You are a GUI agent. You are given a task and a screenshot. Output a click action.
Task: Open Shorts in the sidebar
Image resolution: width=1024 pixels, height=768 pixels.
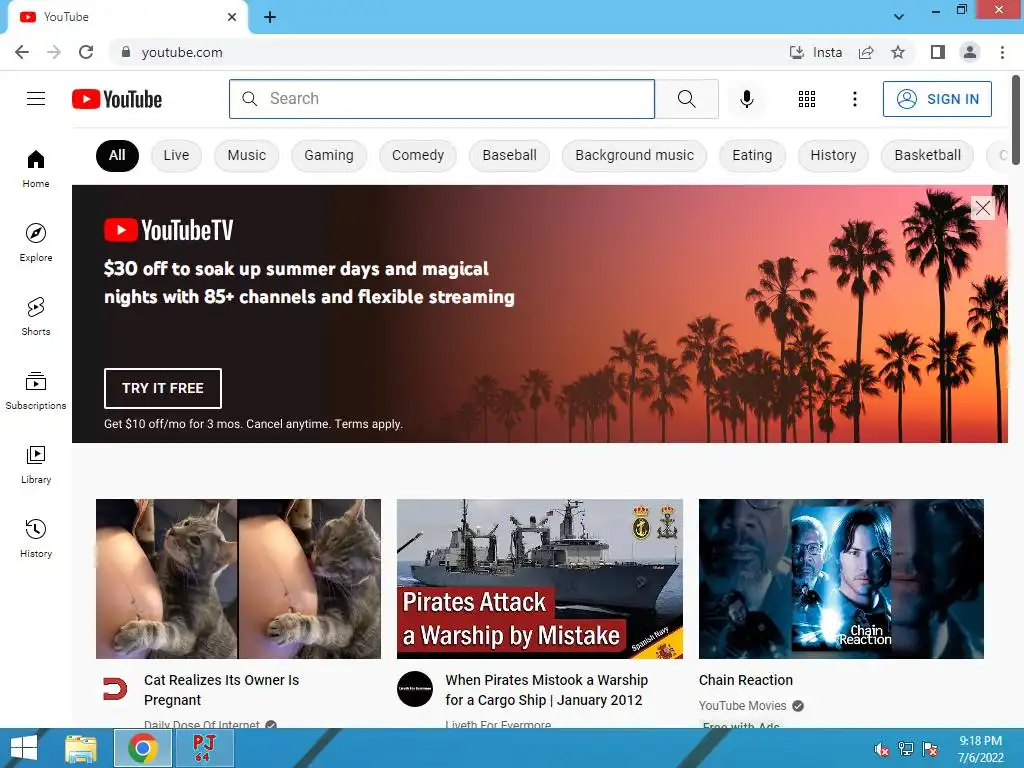[36, 316]
